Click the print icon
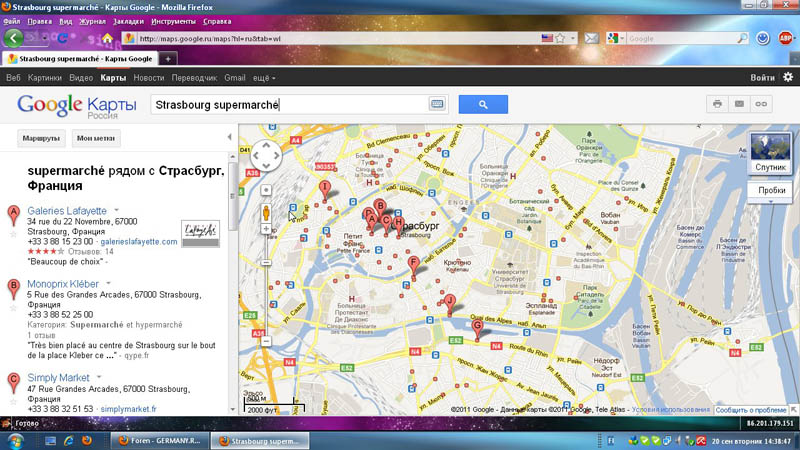Screen dimensions: 800x450 pos(717,104)
